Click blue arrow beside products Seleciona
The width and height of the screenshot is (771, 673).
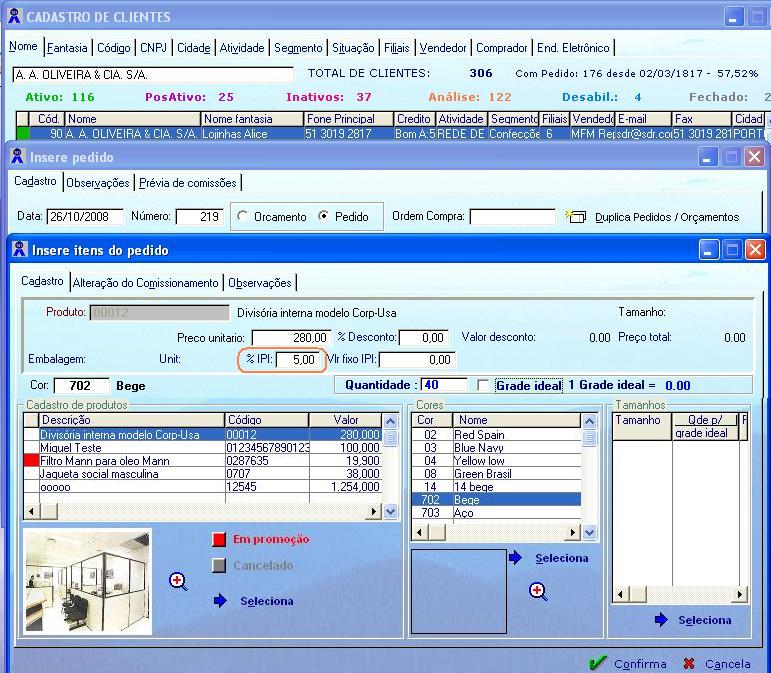(x=220, y=600)
